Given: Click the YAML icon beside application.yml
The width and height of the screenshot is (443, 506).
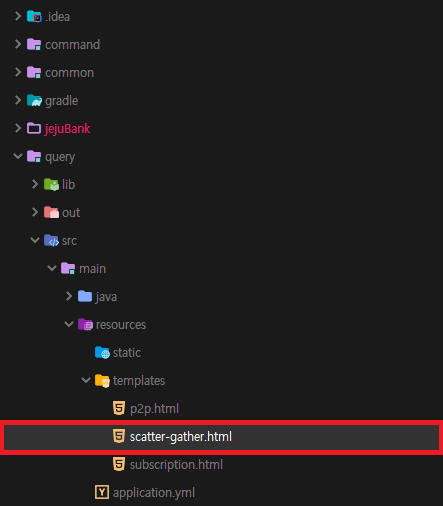Looking at the screenshot, I should 102,492.
